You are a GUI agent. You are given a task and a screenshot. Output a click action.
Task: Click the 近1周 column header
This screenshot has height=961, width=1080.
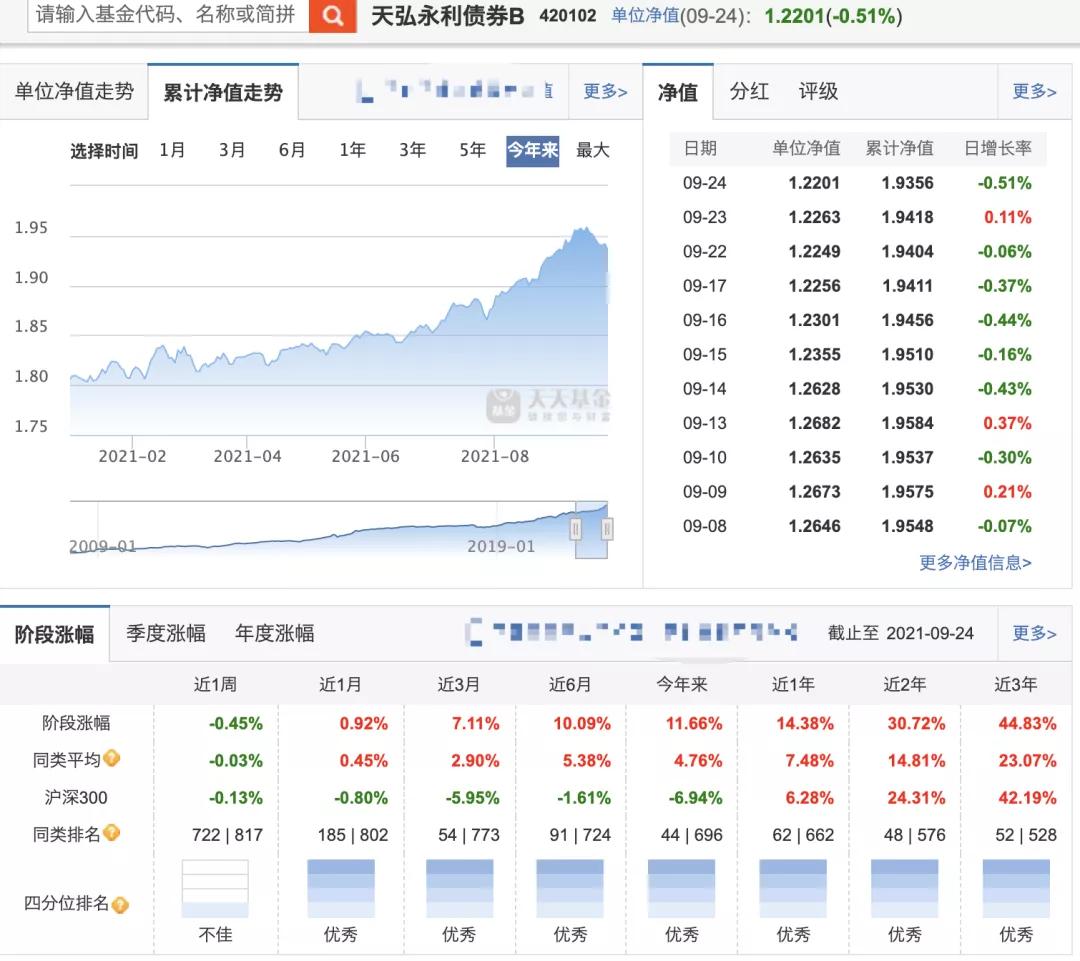[x=215, y=684]
